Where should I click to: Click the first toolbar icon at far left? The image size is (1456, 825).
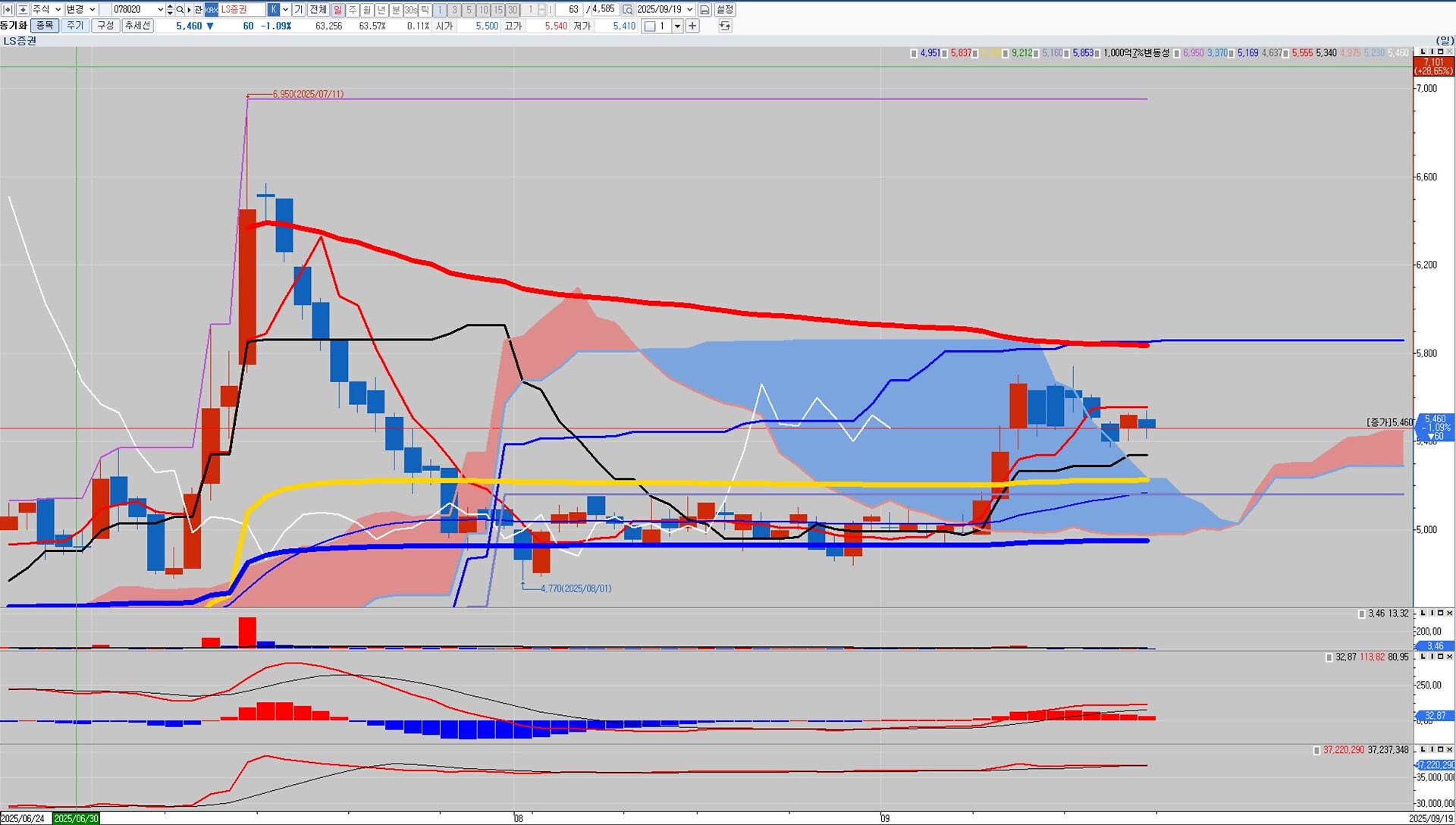point(8,10)
